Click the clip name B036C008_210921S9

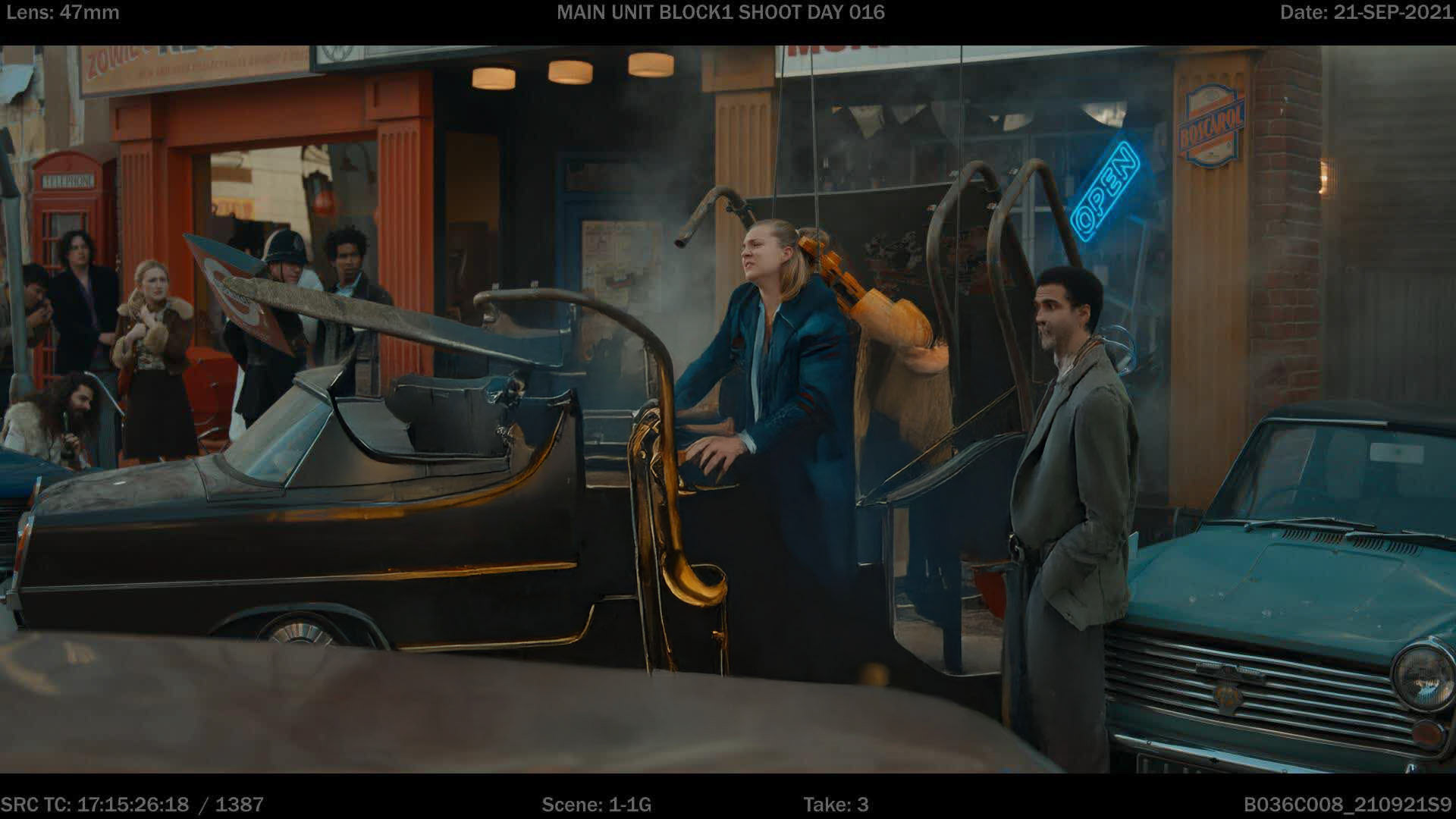1347,805
